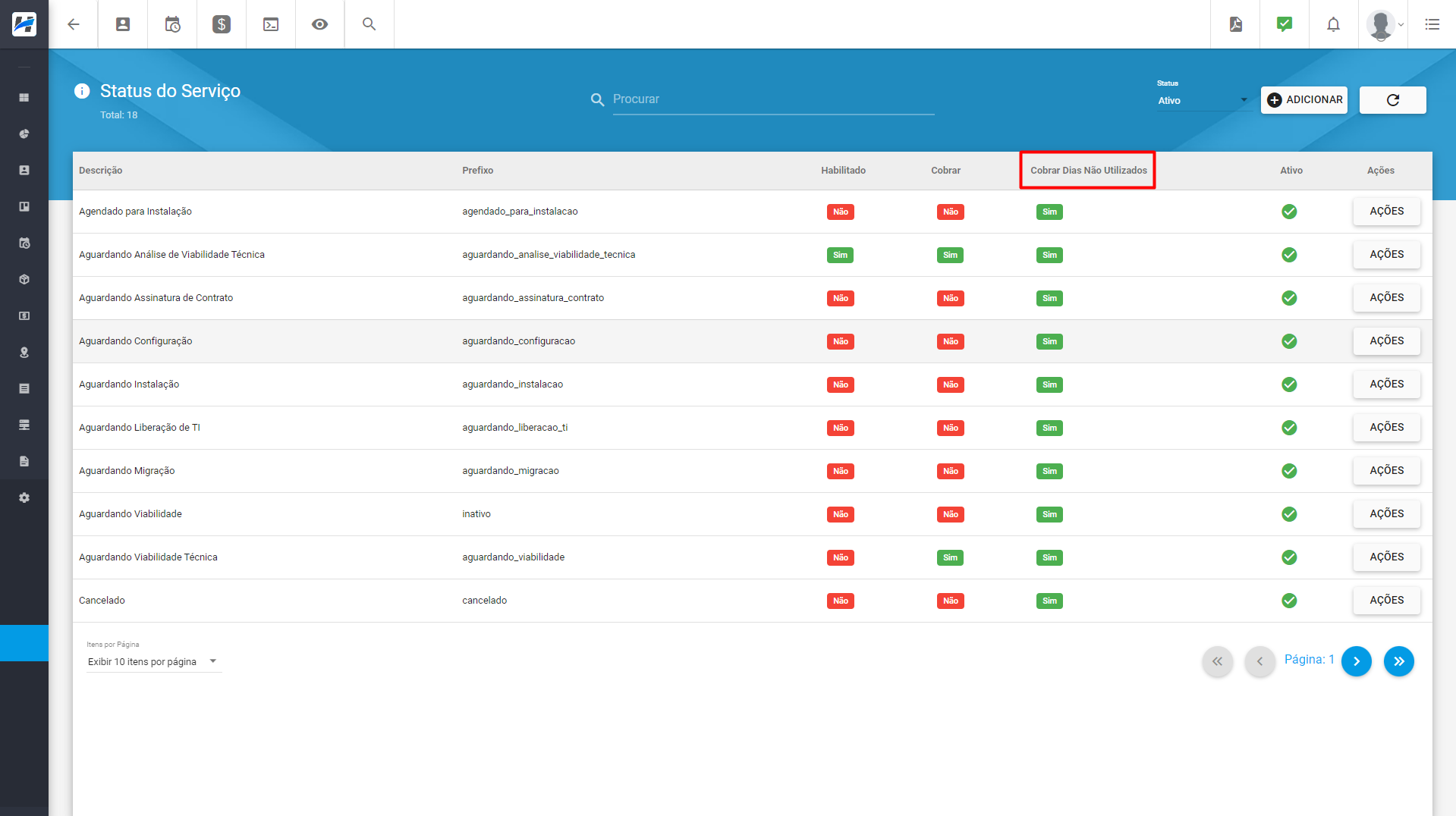Click the ADICIONAR button

tap(1304, 100)
